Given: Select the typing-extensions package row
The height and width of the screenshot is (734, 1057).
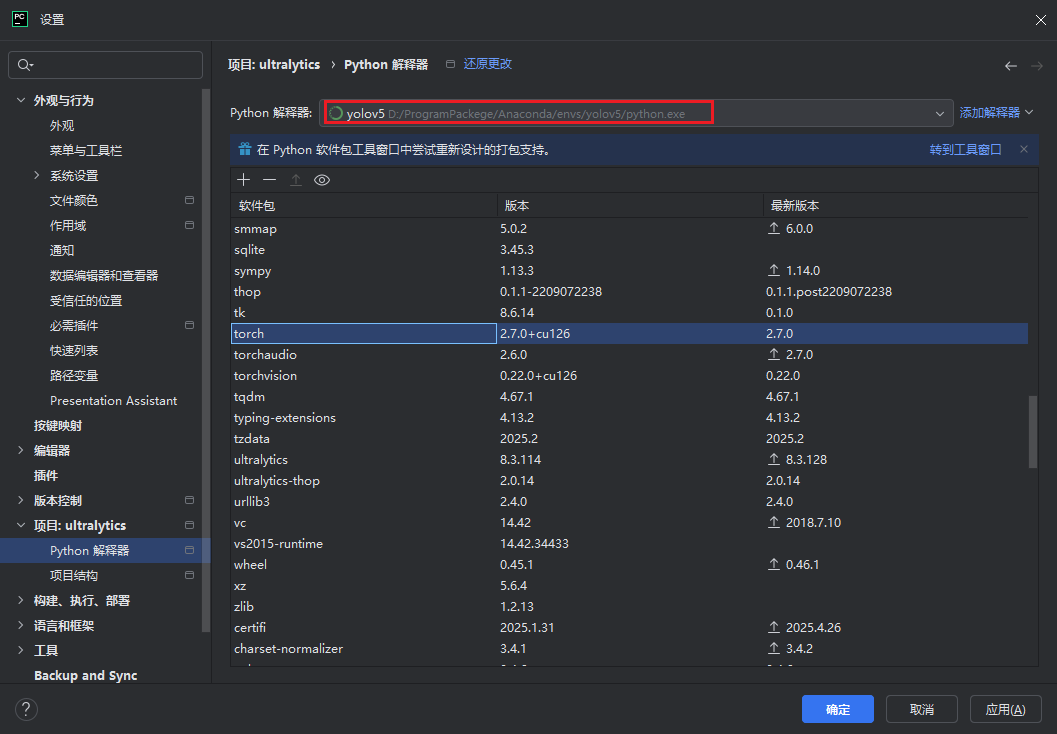Looking at the screenshot, I should point(629,417).
